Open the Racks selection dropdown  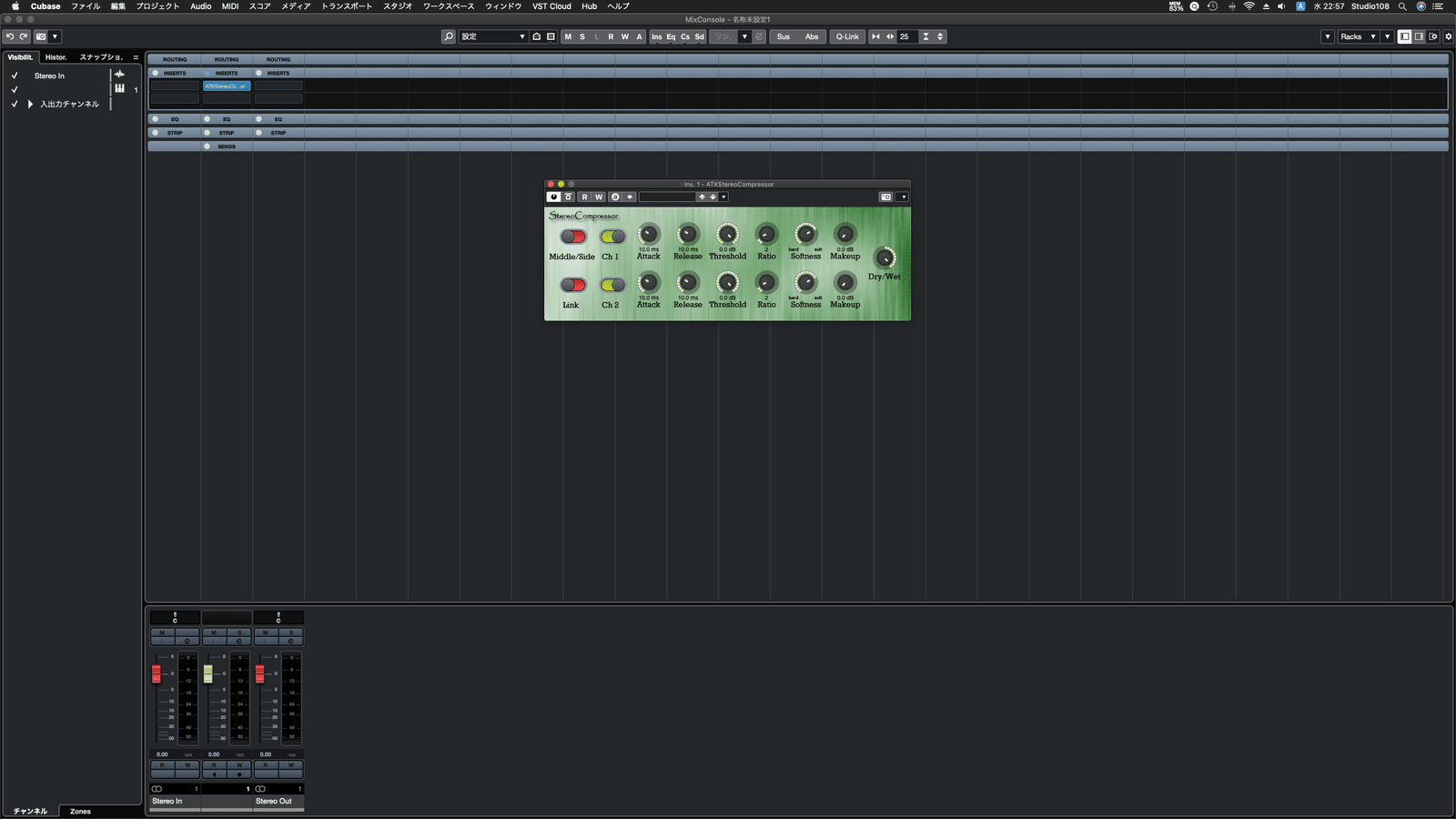pyautogui.click(x=1359, y=36)
